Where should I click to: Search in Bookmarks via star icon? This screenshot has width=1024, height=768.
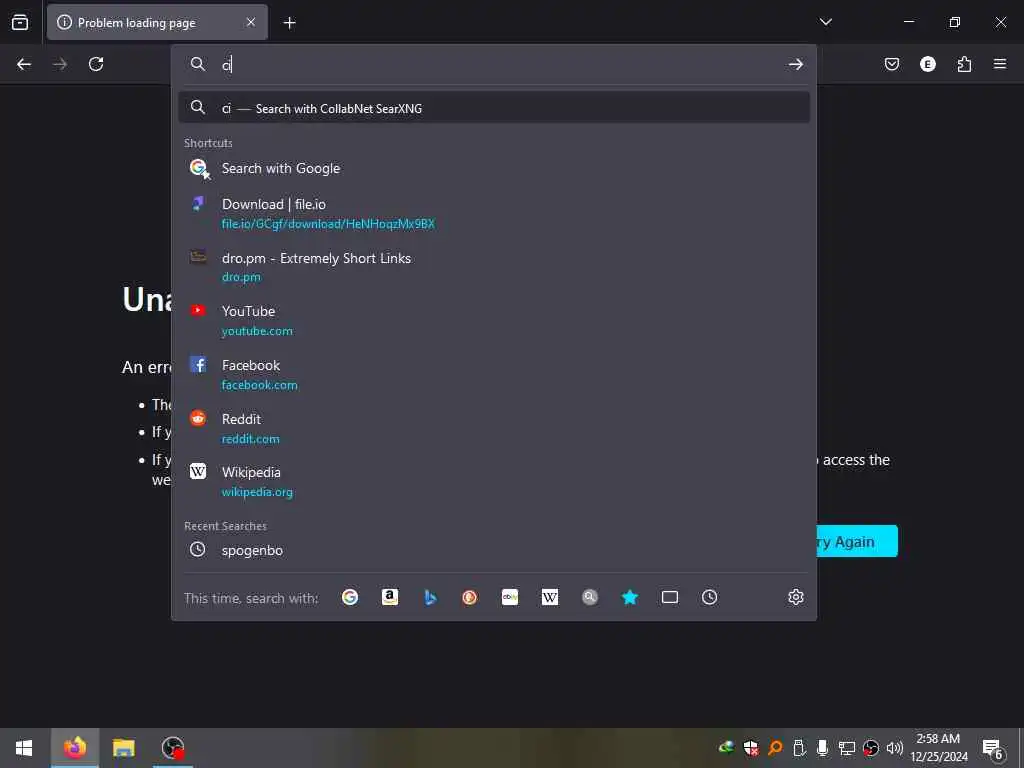[630, 597]
